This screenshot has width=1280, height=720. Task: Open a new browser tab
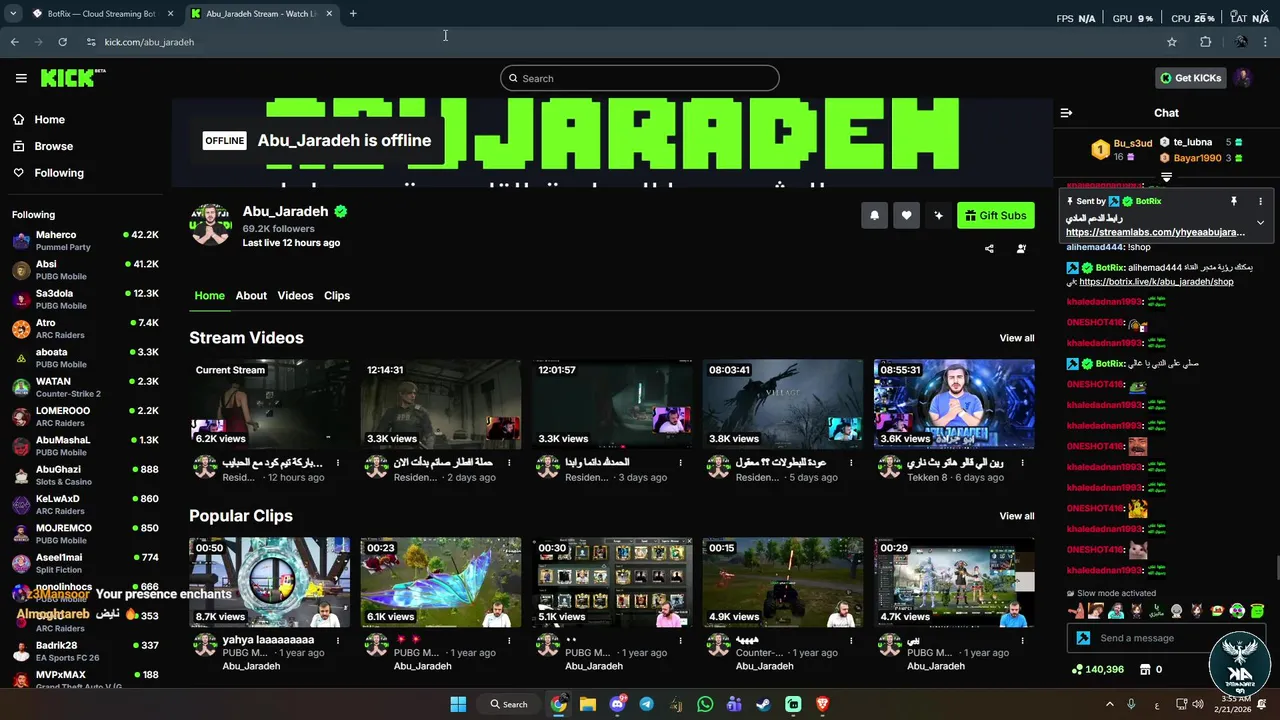click(353, 14)
